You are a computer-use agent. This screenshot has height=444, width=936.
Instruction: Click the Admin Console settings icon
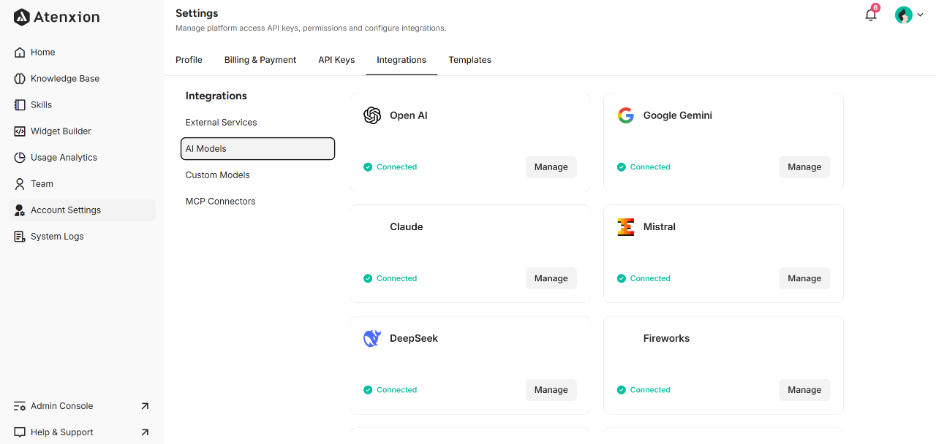[x=20, y=406]
